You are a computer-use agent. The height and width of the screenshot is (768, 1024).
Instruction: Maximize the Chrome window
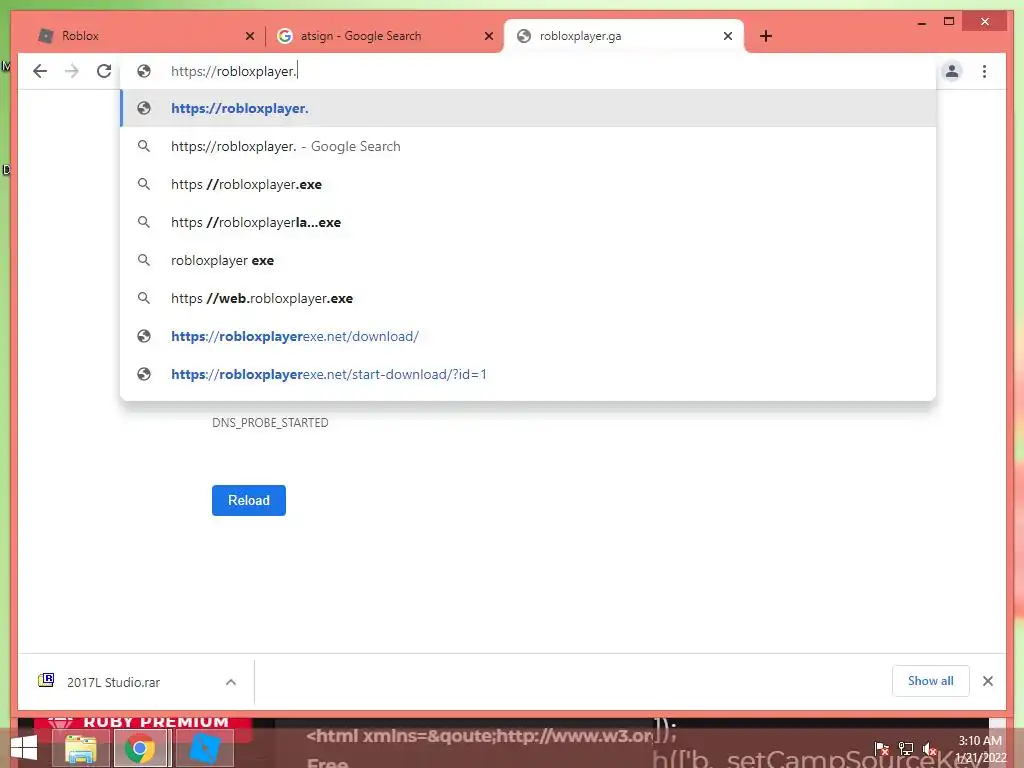(x=949, y=22)
